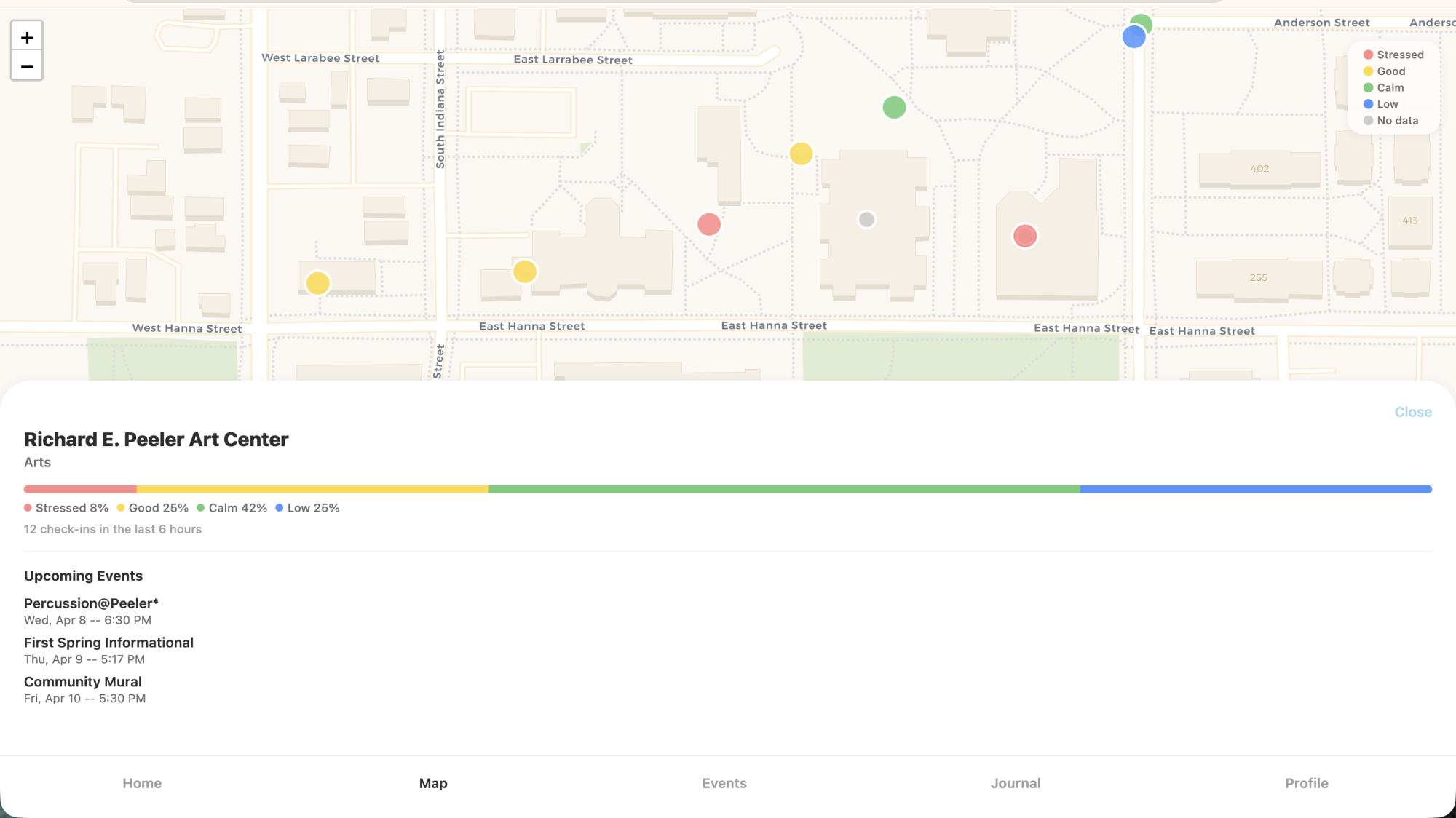Click the yellow marker above East Hanna Street

coord(524,271)
